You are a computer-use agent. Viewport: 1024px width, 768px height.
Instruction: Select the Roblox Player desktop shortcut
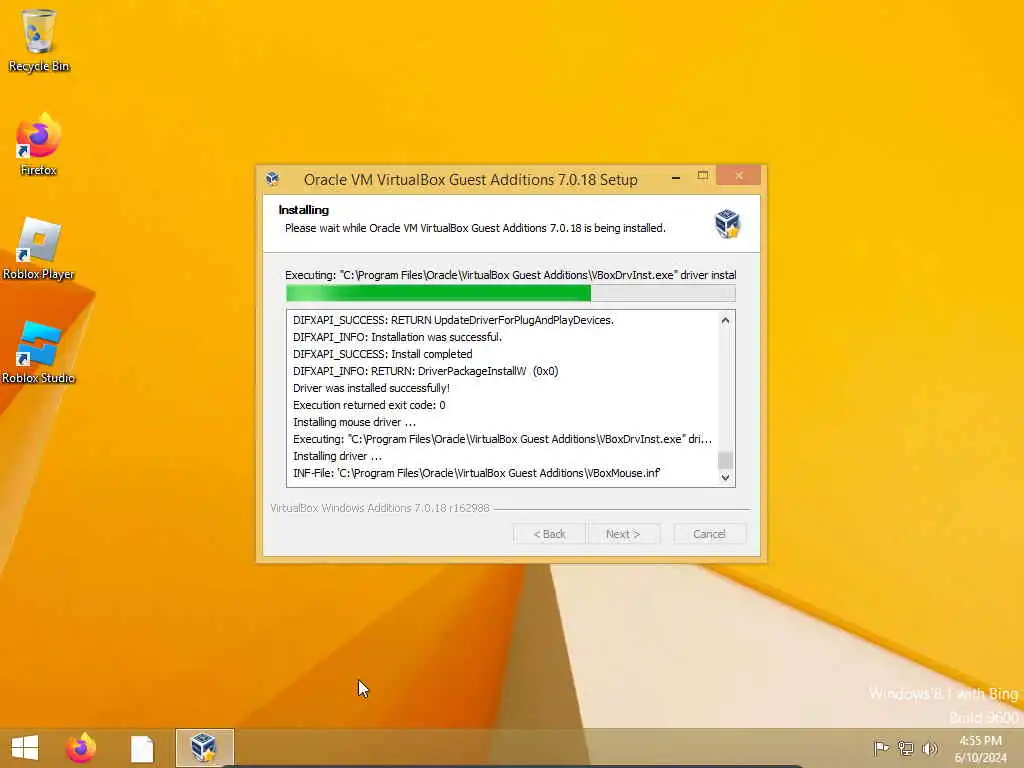pyautogui.click(x=39, y=249)
